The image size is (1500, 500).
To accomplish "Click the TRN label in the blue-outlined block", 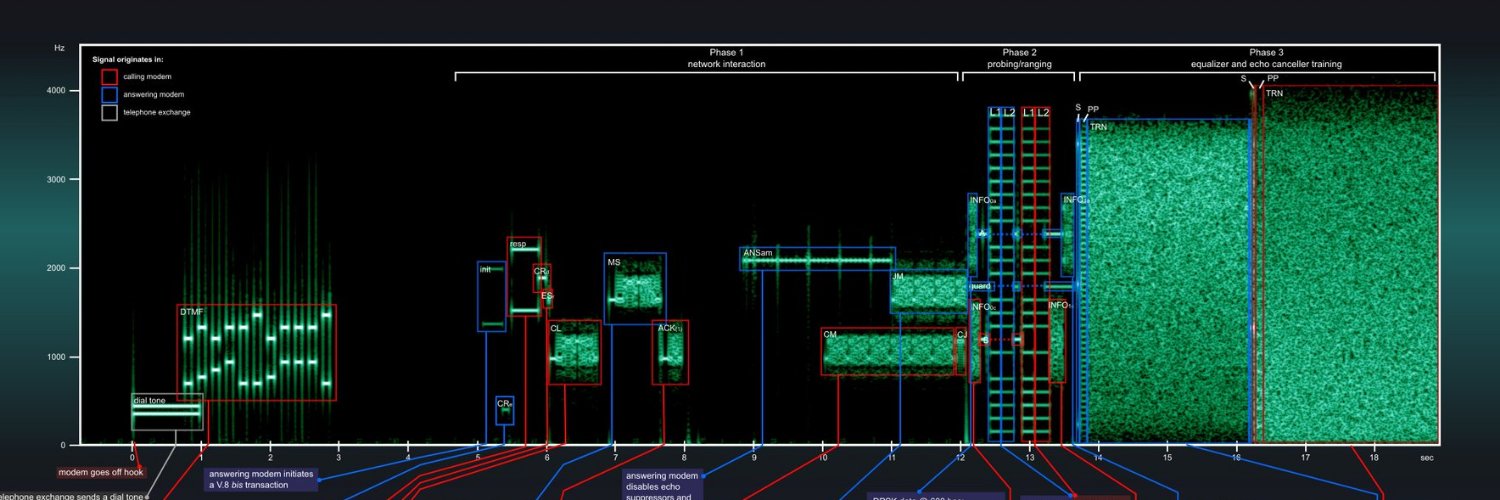I will [x=1098, y=127].
